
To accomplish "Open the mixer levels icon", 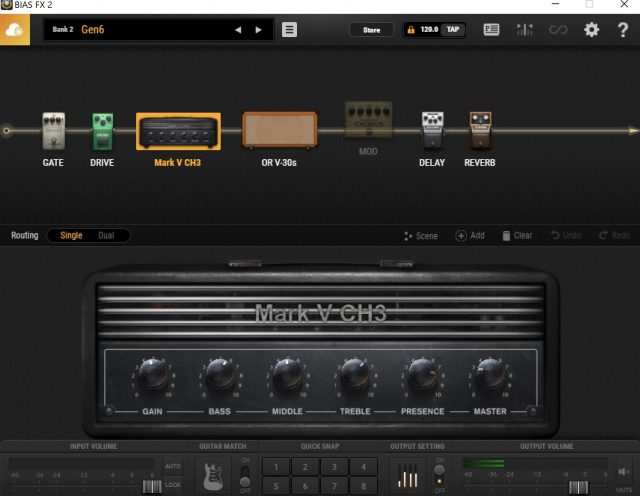I will [524, 29].
